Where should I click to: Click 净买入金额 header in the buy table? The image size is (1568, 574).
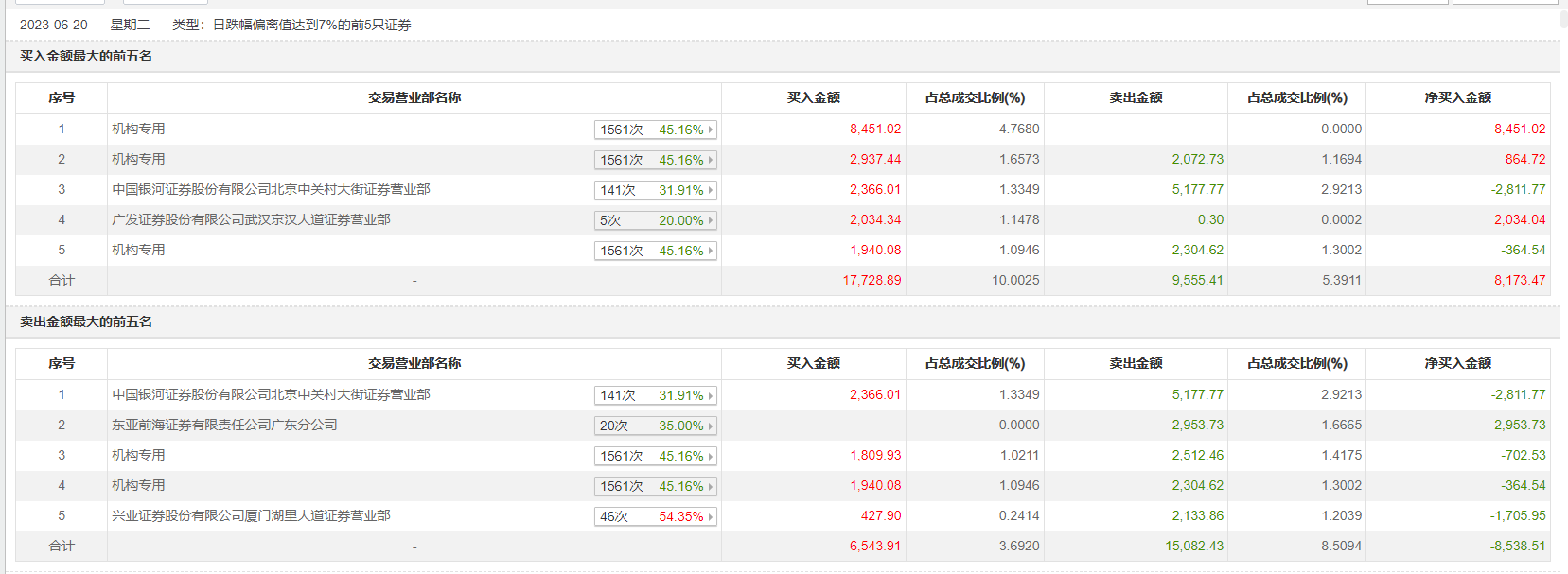(x=1457, y=97)
